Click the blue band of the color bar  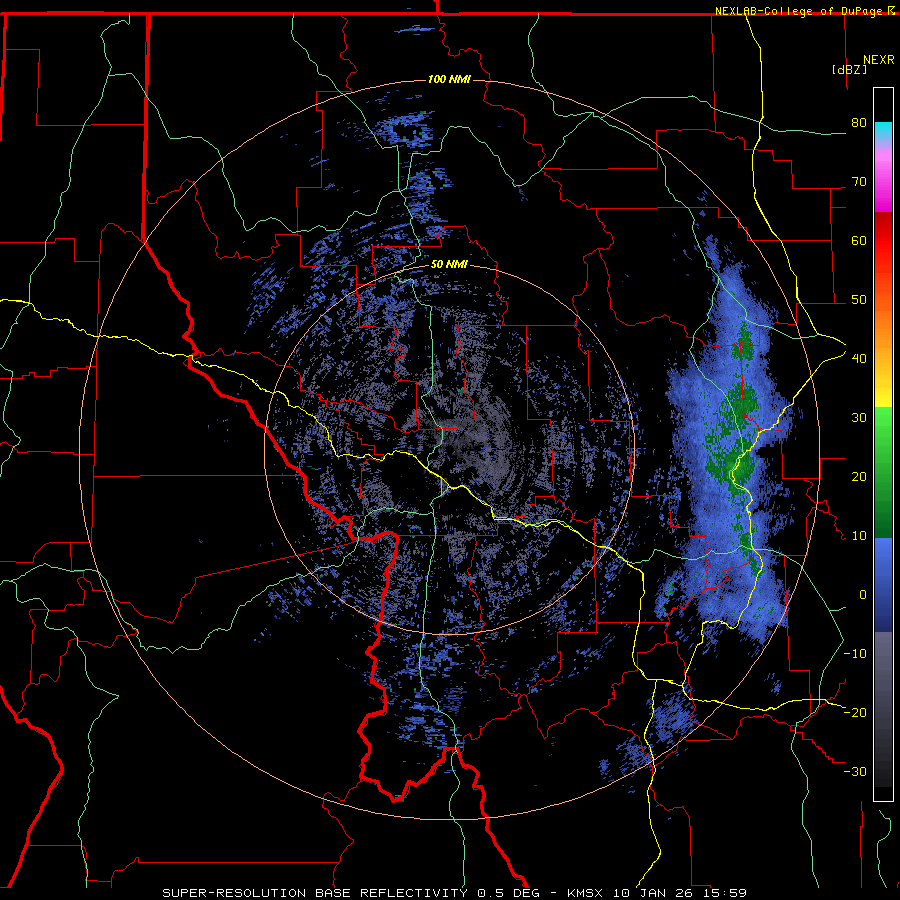tap(883, 584)
